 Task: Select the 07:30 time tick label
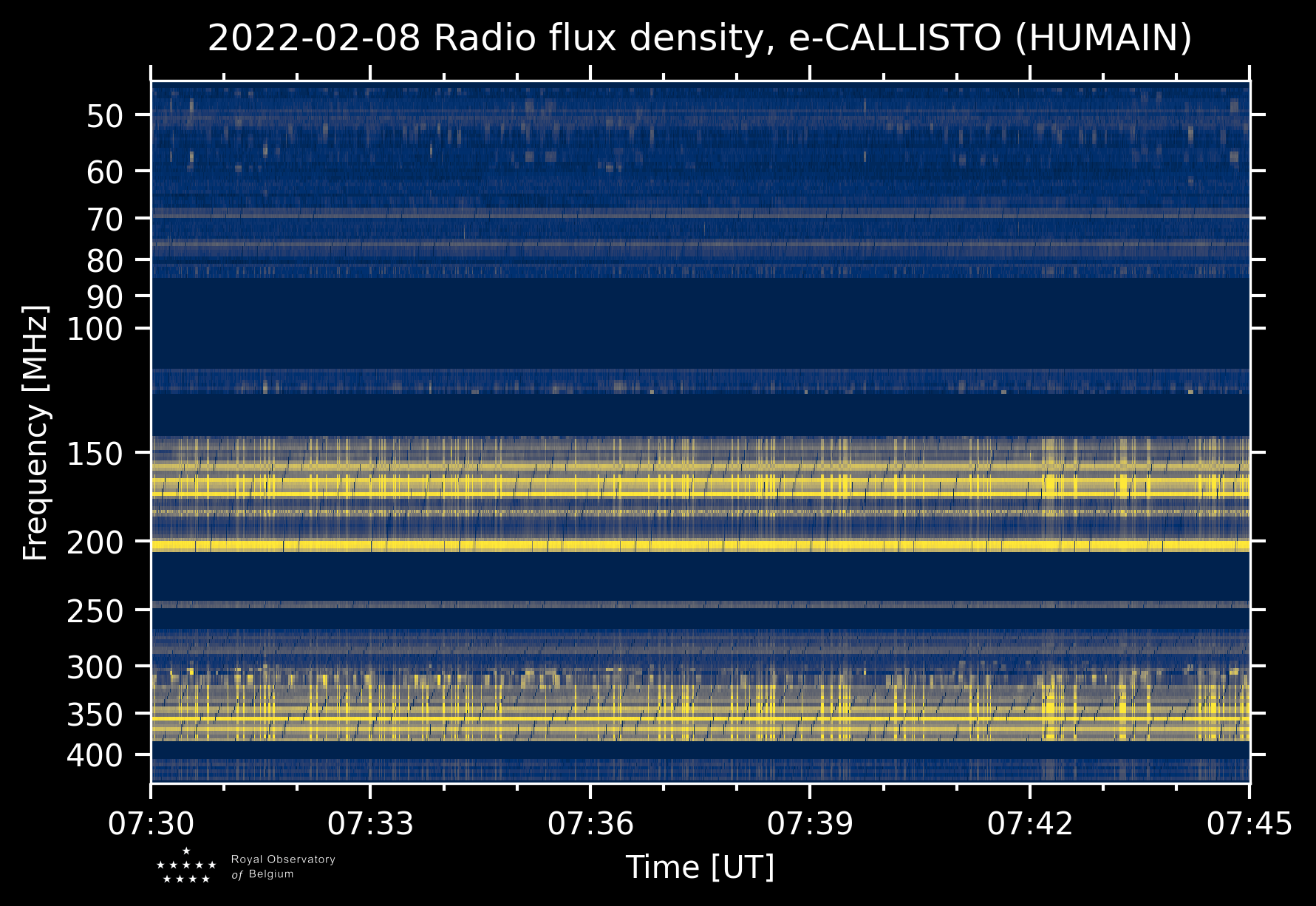tap(151, 823)
